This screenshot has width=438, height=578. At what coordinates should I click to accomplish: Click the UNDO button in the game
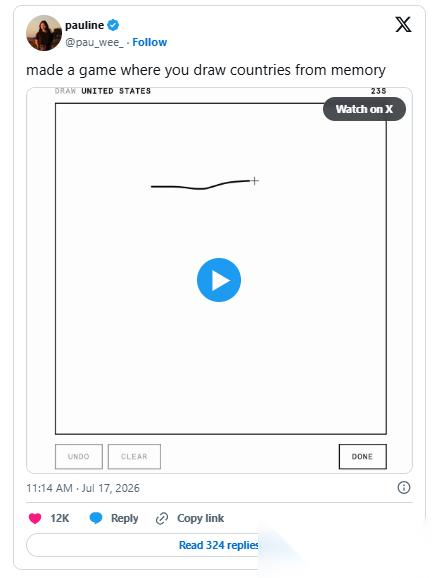point(79,457)
